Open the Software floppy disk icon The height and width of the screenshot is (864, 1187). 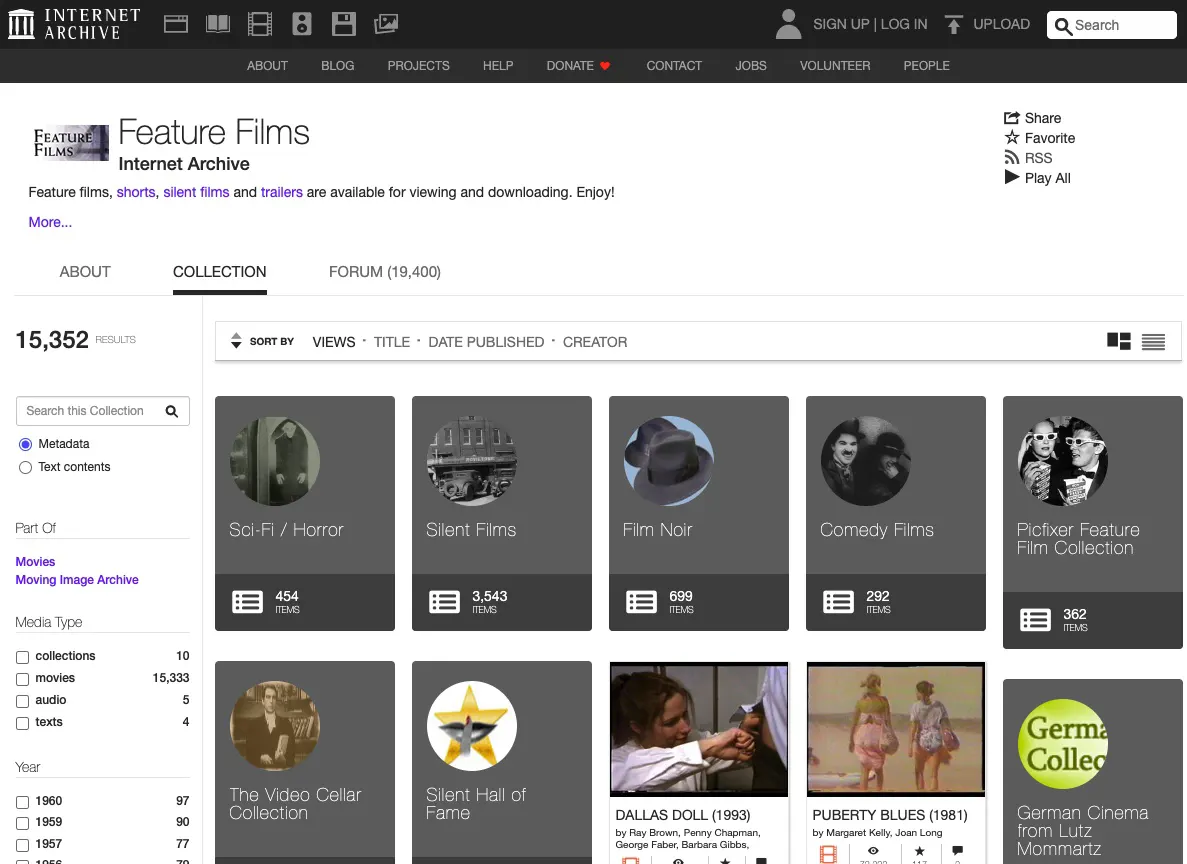coord(344,24)
